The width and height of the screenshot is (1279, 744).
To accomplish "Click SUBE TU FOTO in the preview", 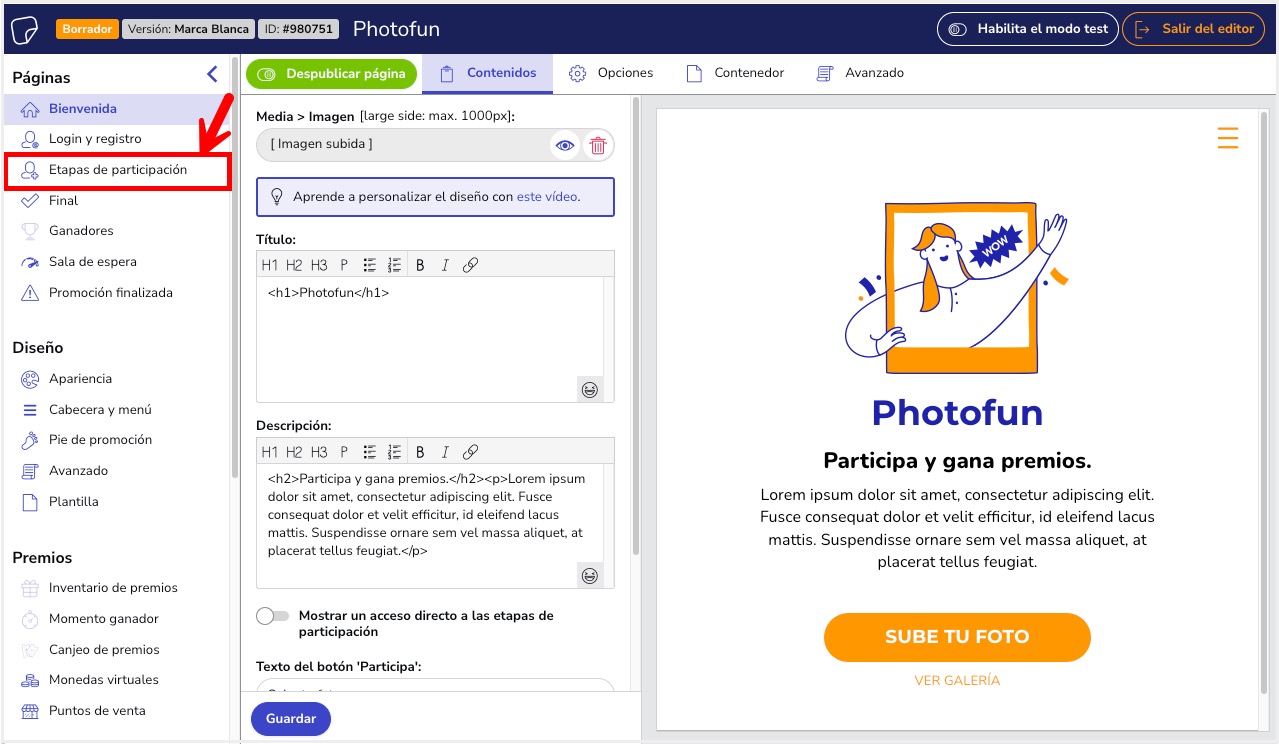I will click(x=957, y=637).
